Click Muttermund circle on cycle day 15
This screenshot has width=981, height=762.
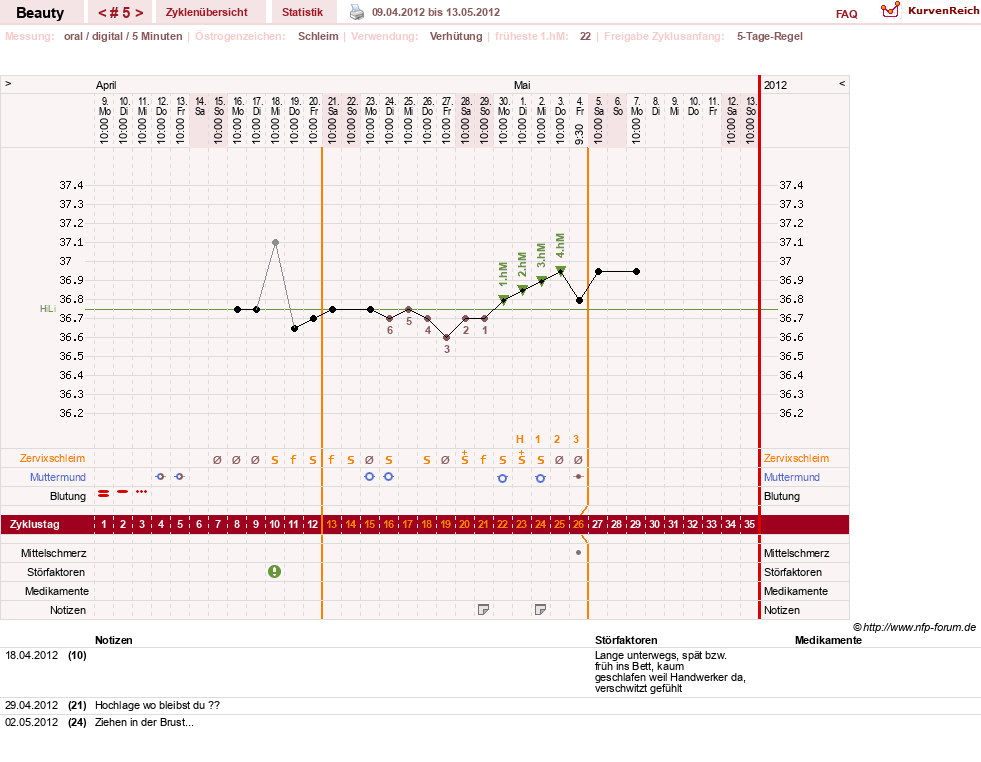[369, 477]
